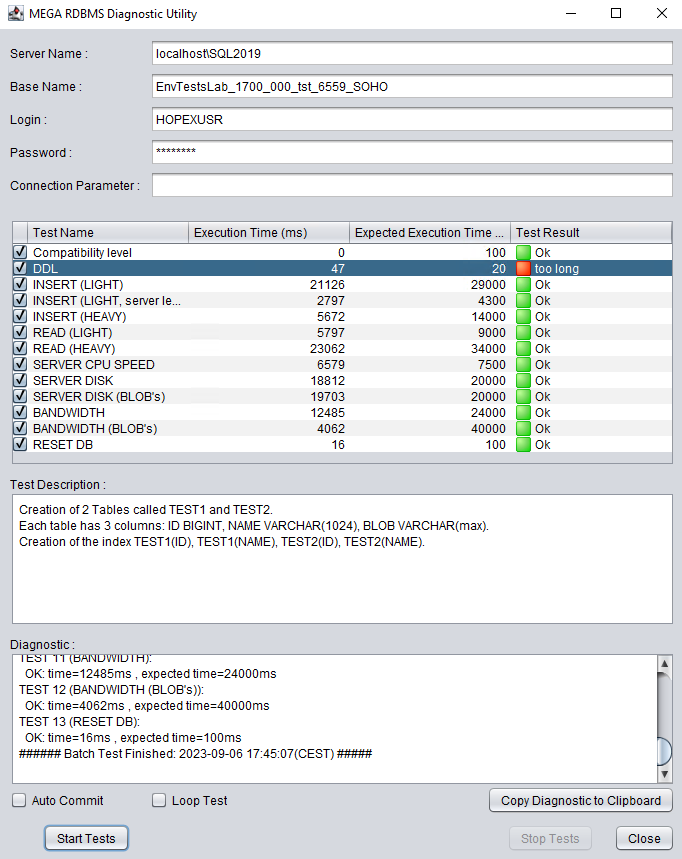Click green status indicator for SERVER DISK (BLOB's)

pyautogui.click(x=523, y=396)
